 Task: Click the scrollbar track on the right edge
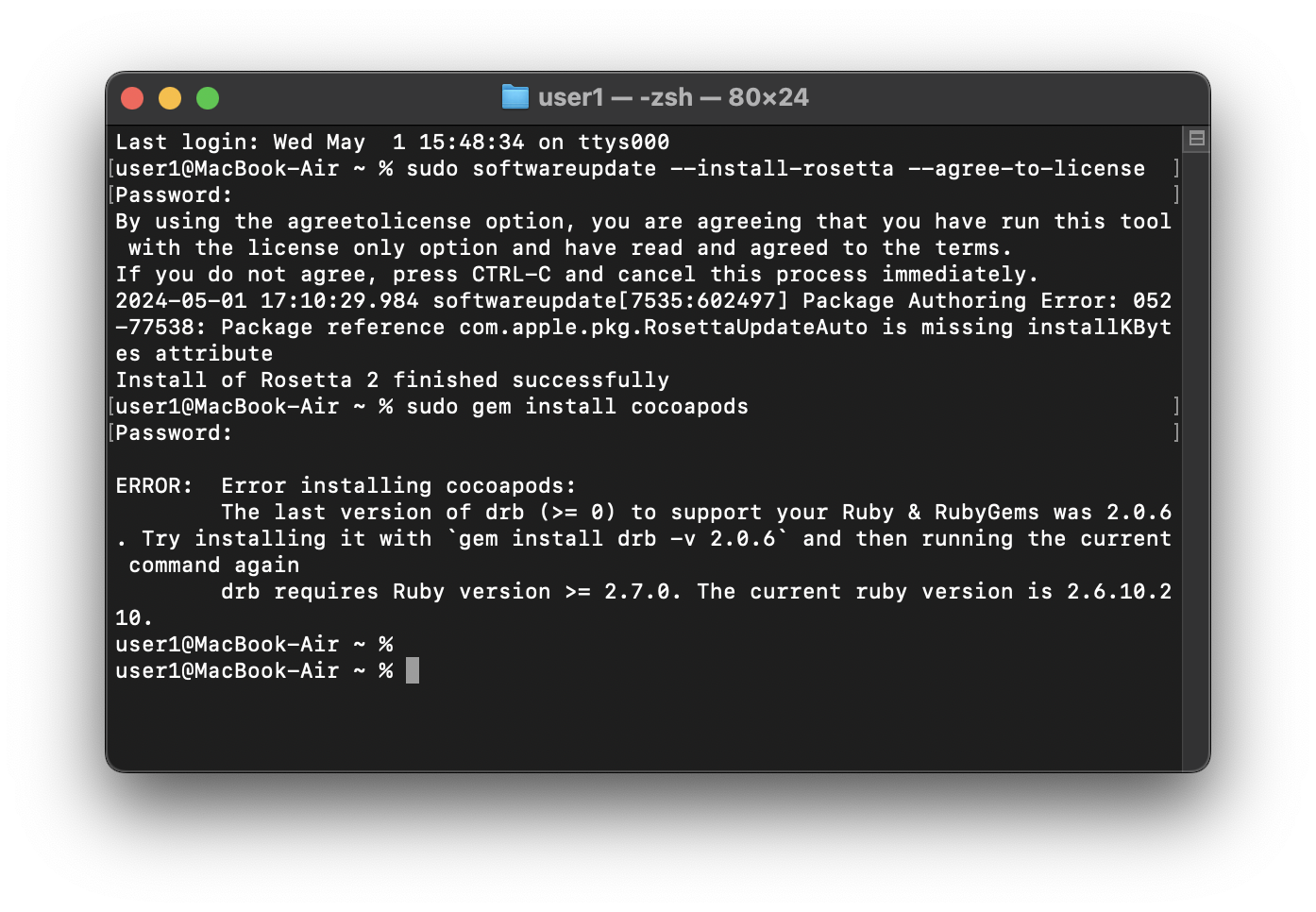click(1195, 425)
